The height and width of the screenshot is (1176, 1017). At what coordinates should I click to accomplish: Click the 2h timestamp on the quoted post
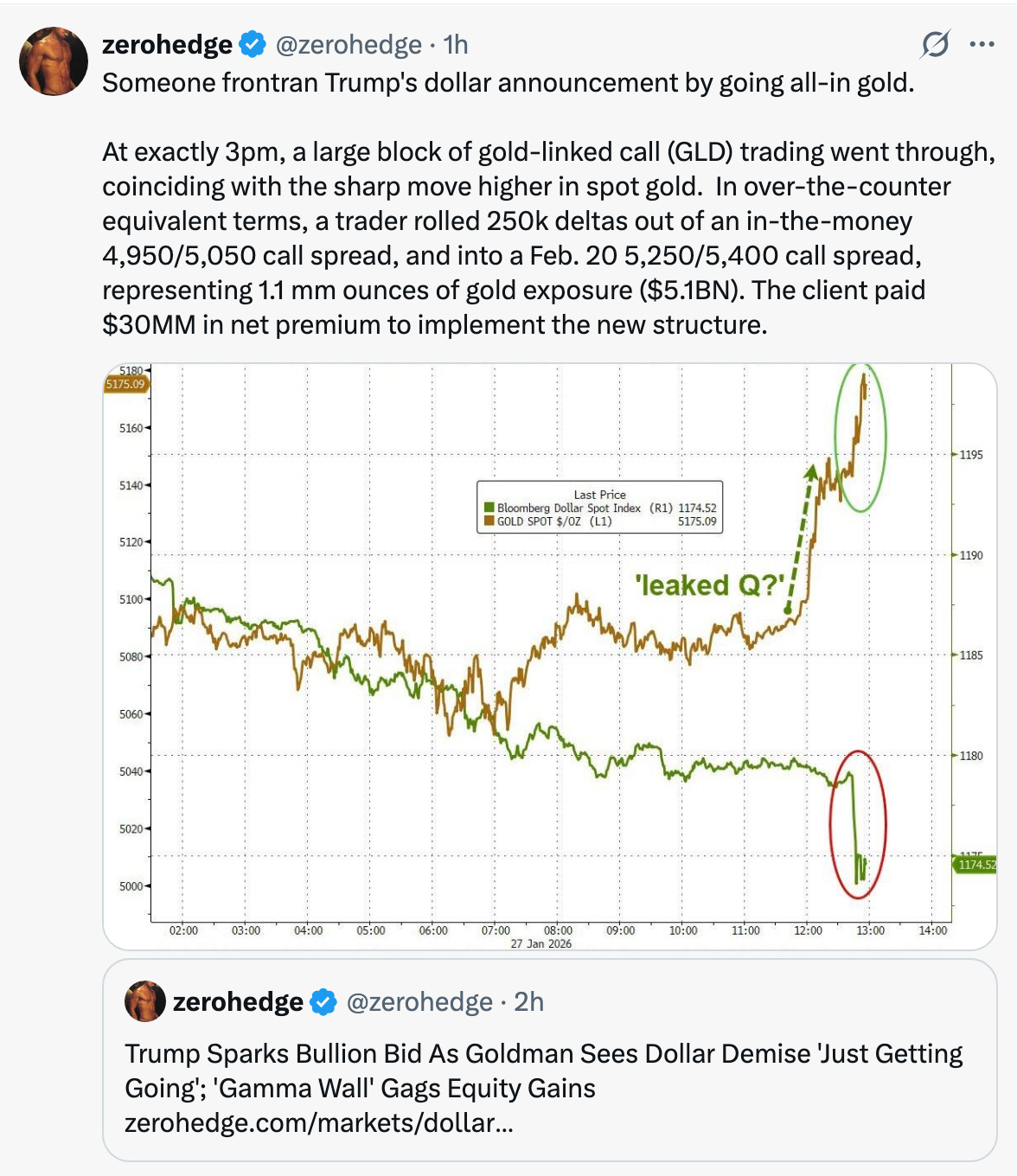pyautogui.click(x=528, y=1002)
